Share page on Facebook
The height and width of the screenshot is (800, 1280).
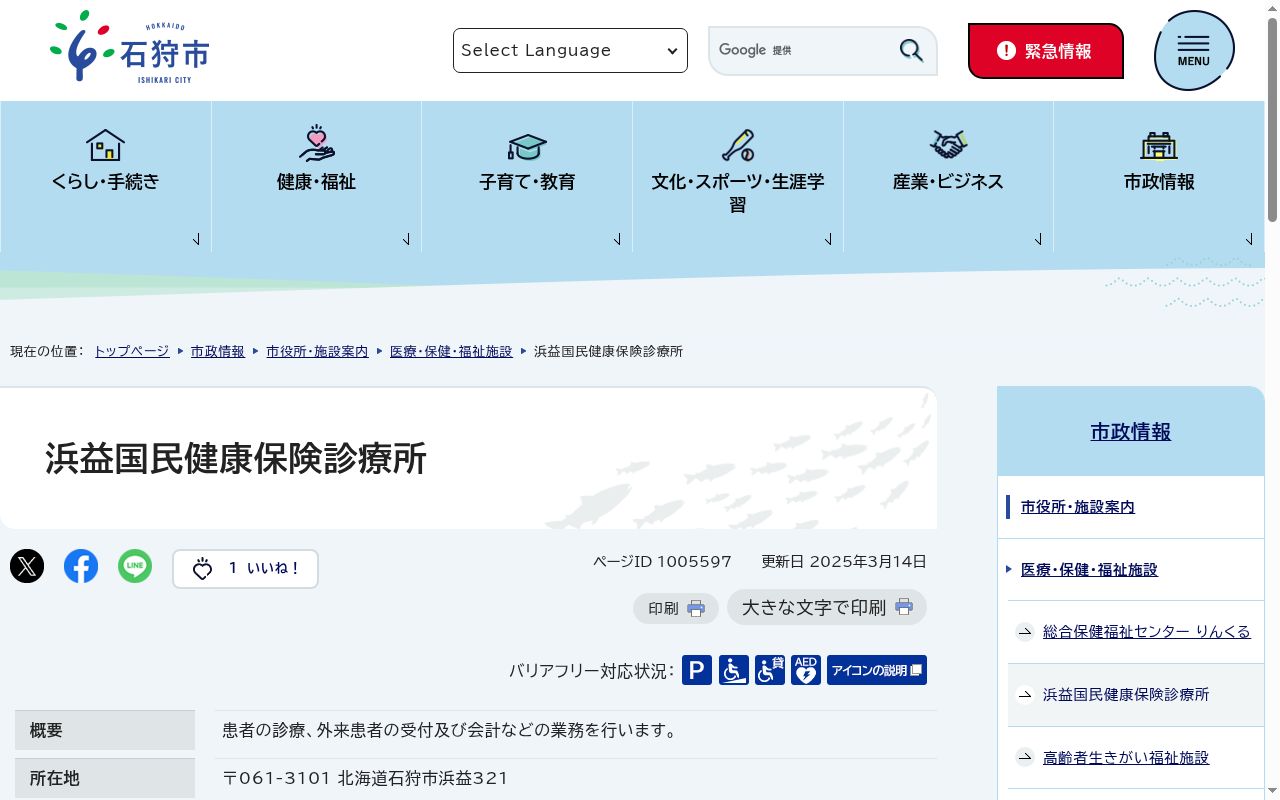(x=81, y=567)
